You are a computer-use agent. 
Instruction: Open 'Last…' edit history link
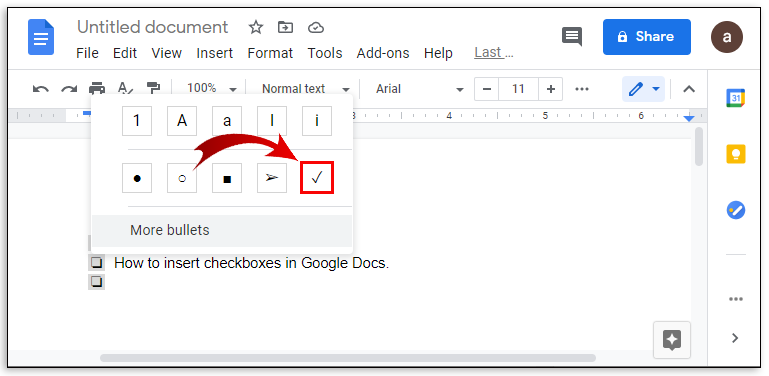(494, 52)
